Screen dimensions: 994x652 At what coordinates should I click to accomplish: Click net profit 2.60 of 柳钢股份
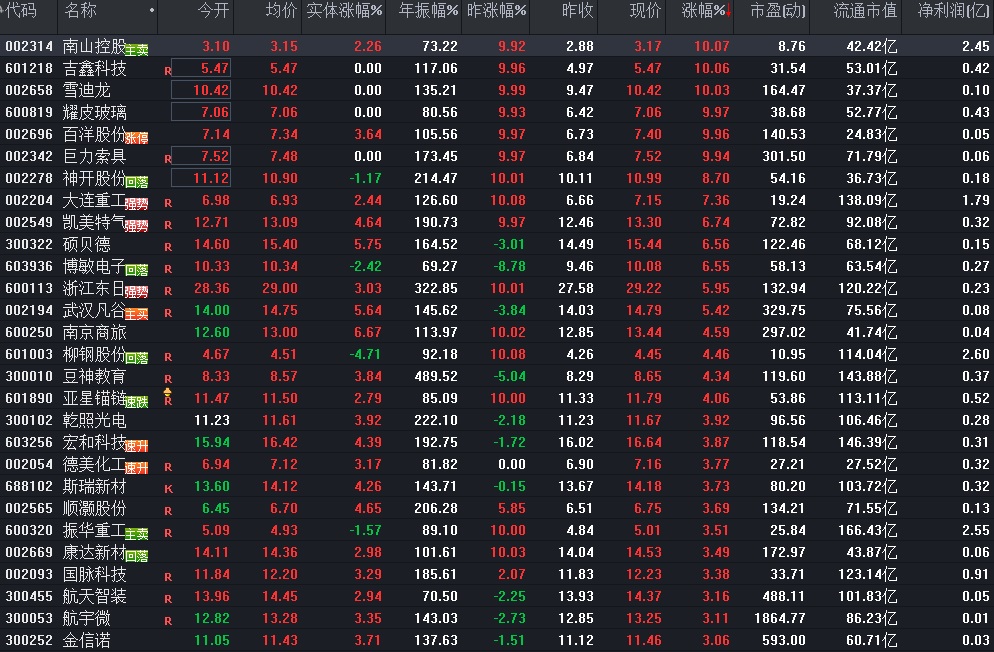976,354
